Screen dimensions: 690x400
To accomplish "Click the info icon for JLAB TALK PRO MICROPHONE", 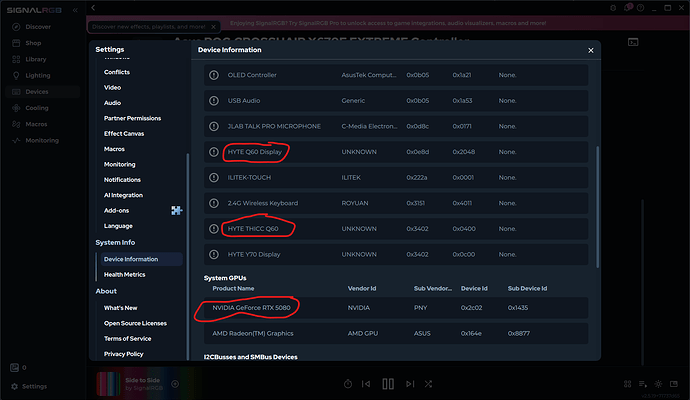I will [214, 126].
